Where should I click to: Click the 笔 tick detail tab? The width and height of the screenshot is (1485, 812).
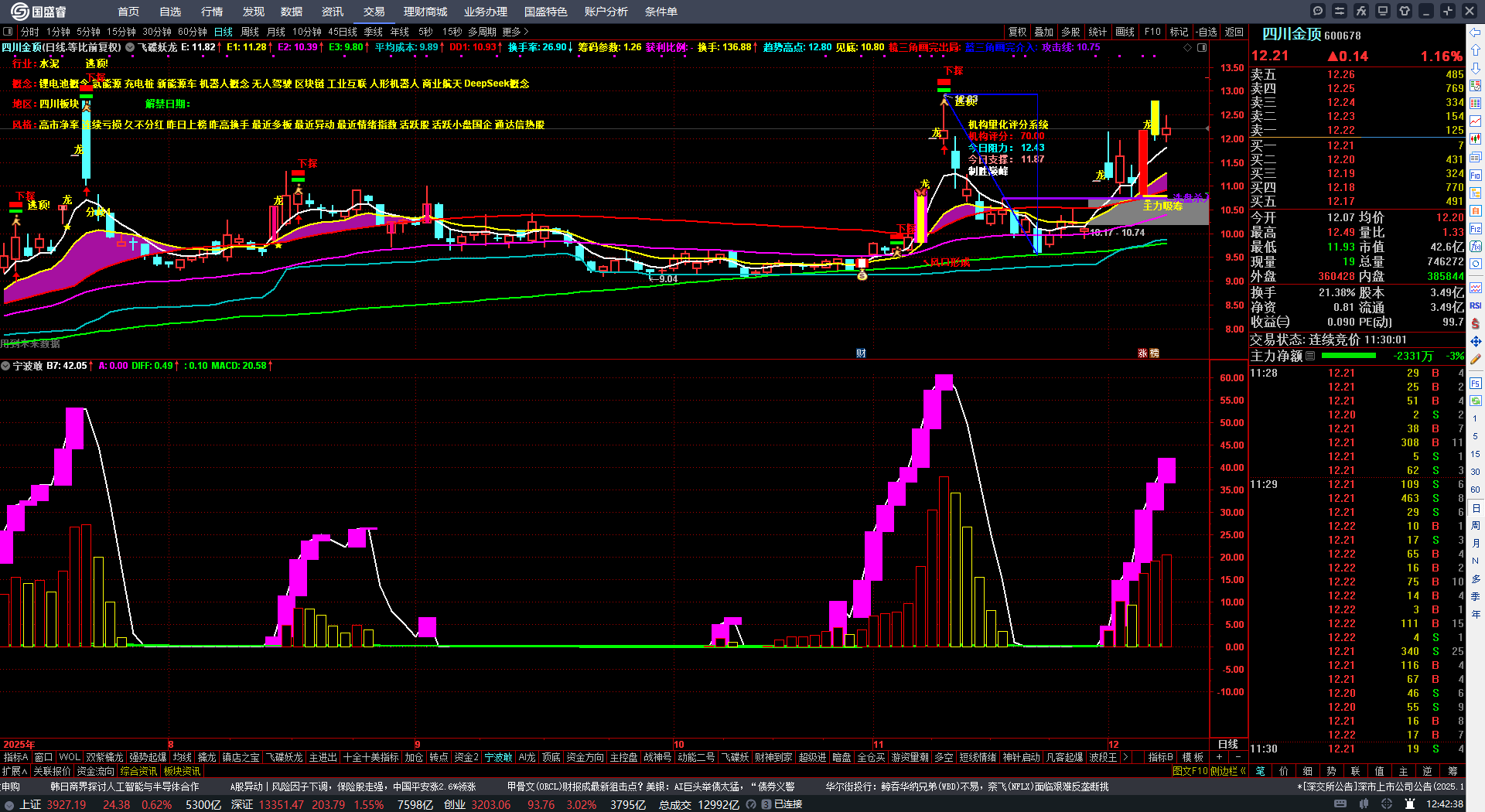[1260, 771]
